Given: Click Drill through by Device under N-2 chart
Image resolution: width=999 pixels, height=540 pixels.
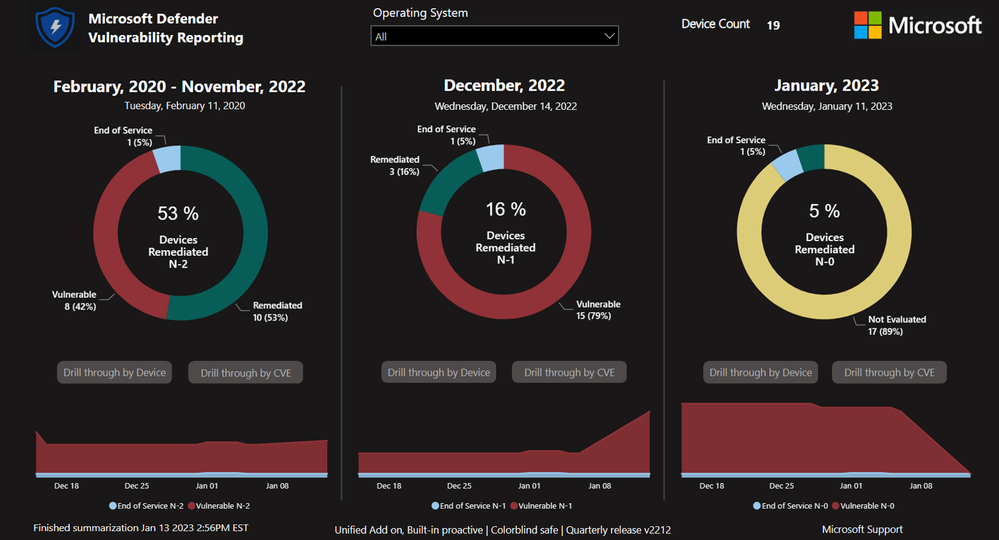Looking at the screenshot, I should coord(115,373).
